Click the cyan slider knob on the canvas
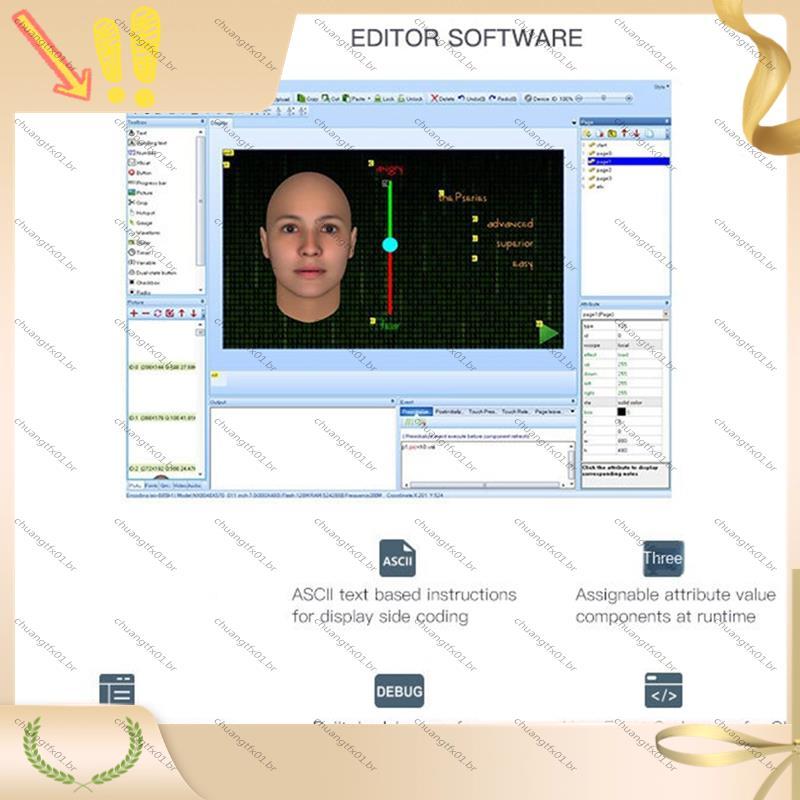 390,245
